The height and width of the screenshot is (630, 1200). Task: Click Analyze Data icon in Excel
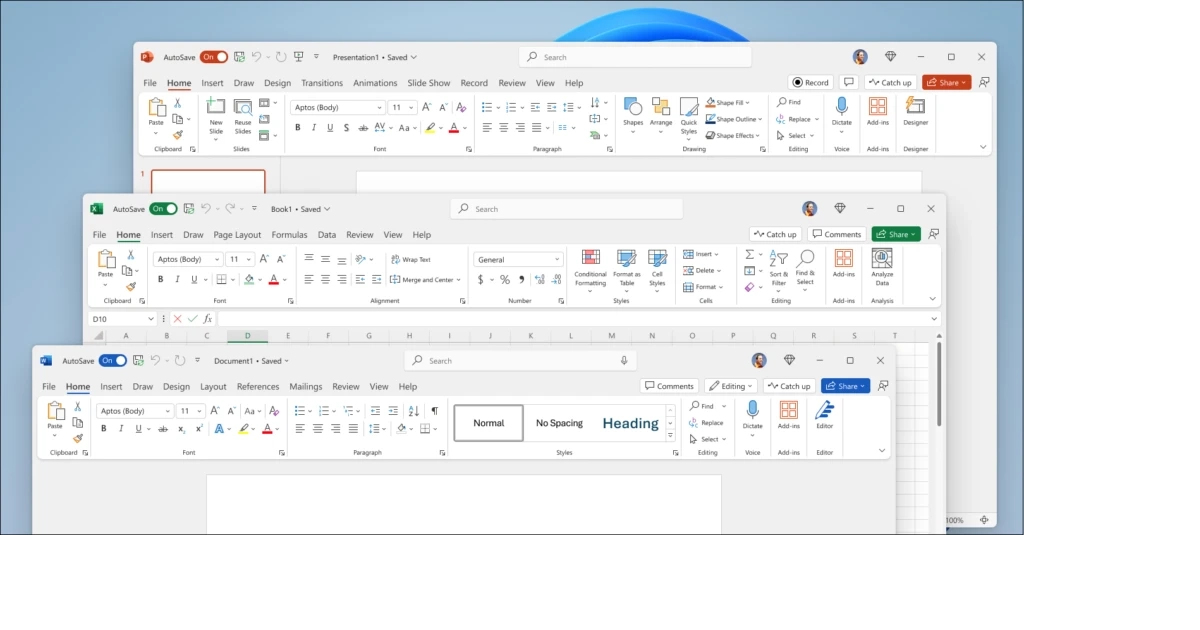coord(881,260)
